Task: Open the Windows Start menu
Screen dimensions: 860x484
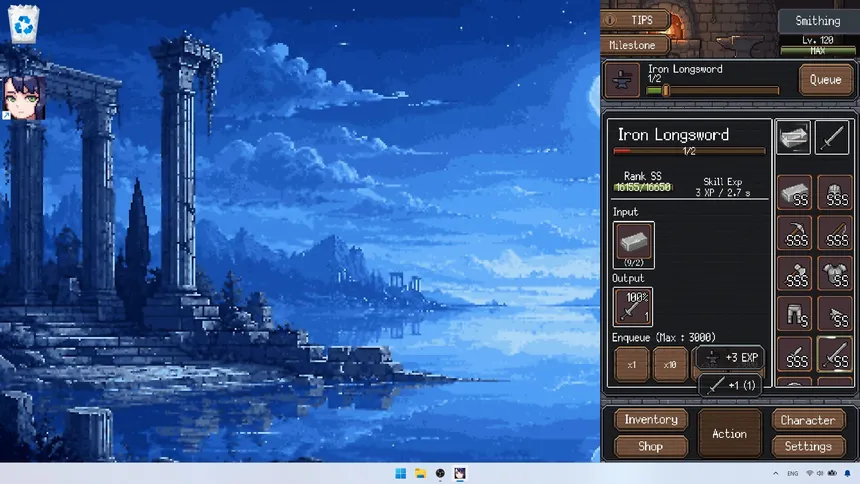Action: click(x=400, y=474)
